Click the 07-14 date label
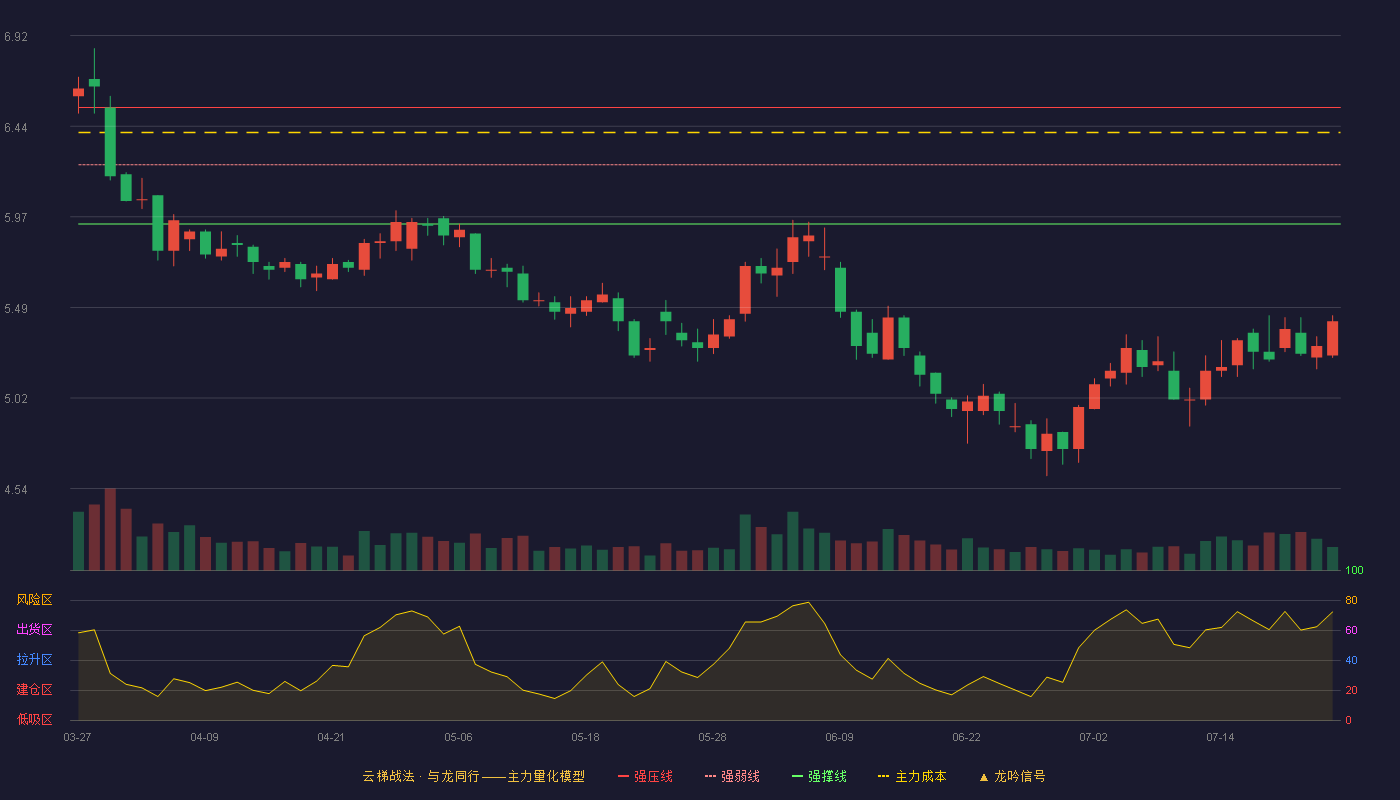This screenshot has width=1400, height=800. coord(1220,737)
